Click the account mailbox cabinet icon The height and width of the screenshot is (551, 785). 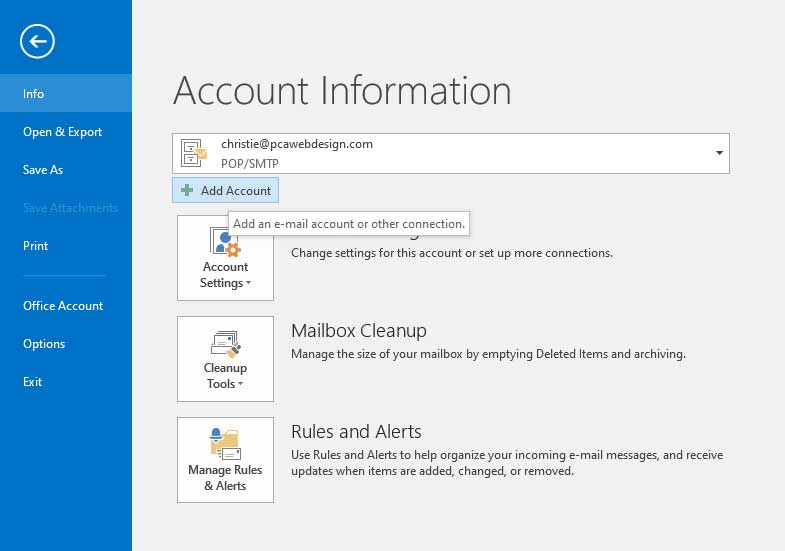click(194, 153)
